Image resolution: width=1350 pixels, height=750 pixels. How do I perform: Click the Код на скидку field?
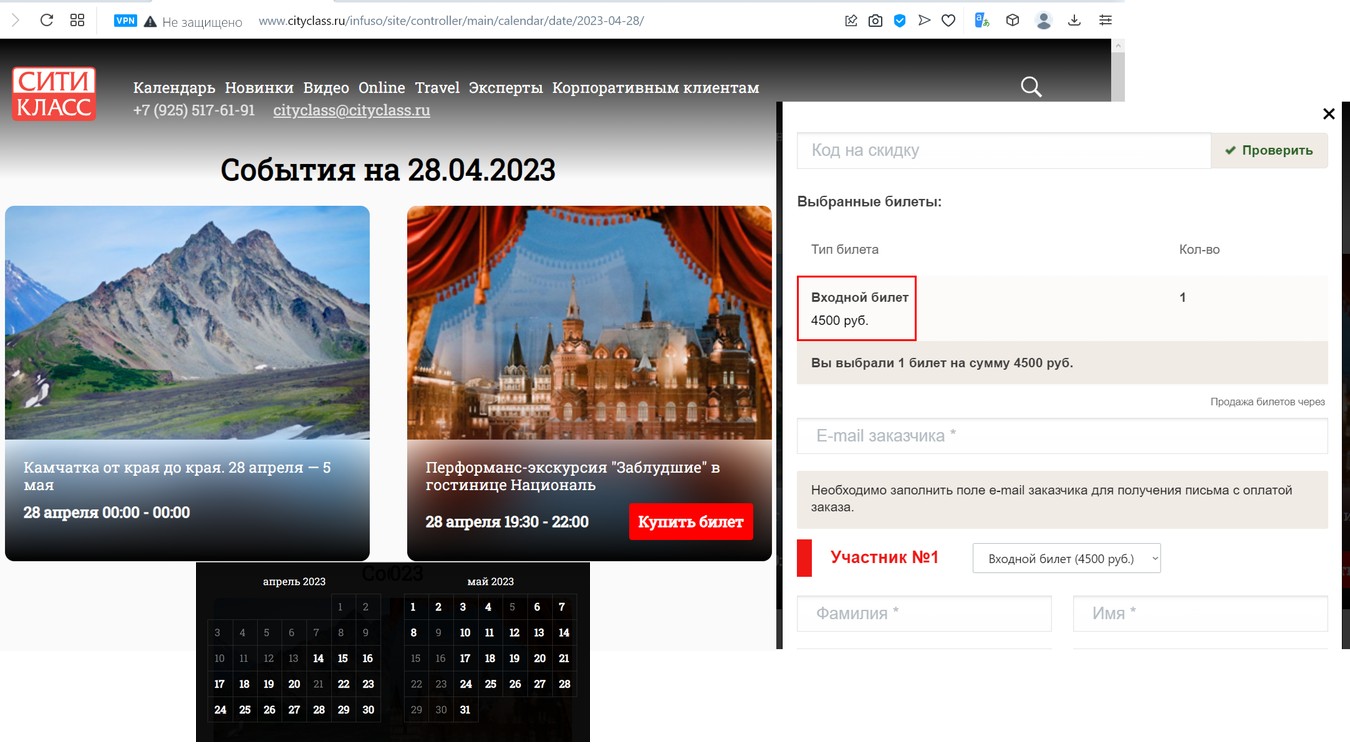[x=1004, y=150]
